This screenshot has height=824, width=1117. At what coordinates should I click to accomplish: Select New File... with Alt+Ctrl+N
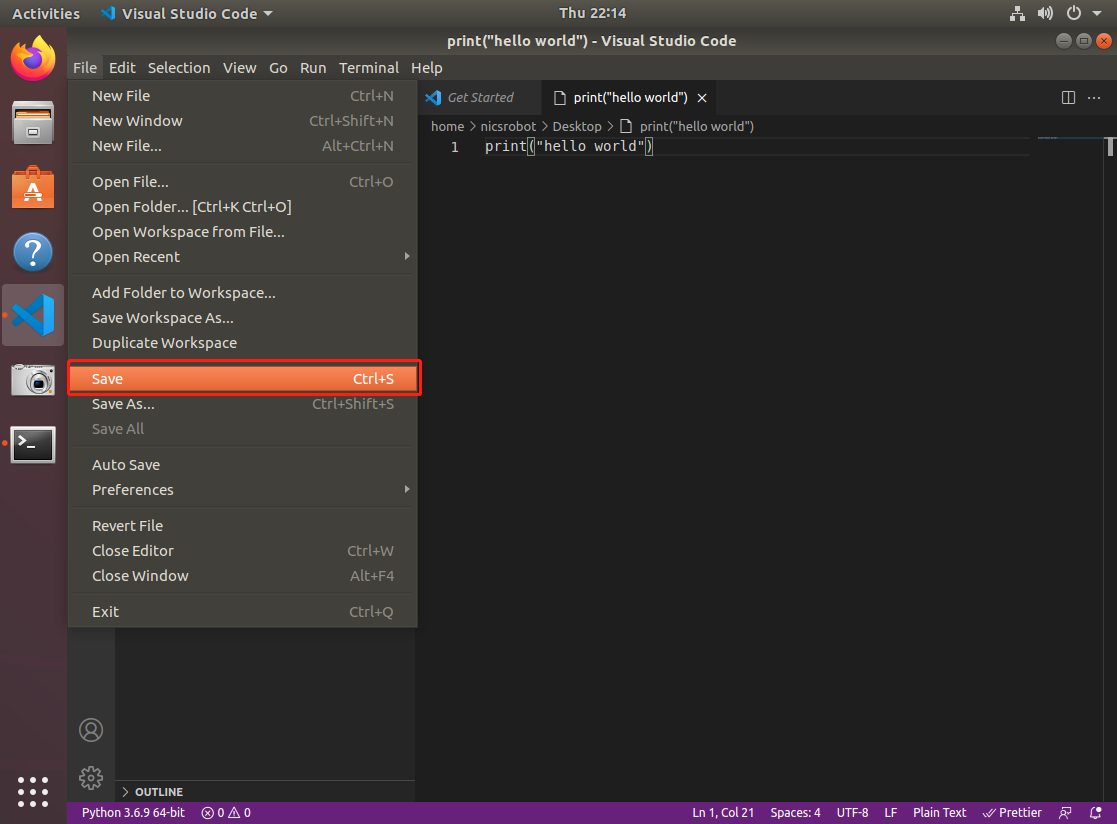pos(242,146)
